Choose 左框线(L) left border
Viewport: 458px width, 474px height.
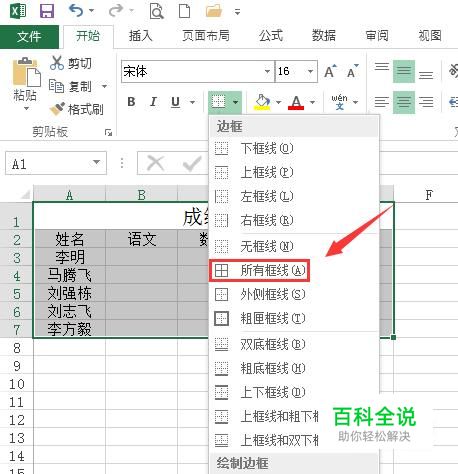pos(294,196)
